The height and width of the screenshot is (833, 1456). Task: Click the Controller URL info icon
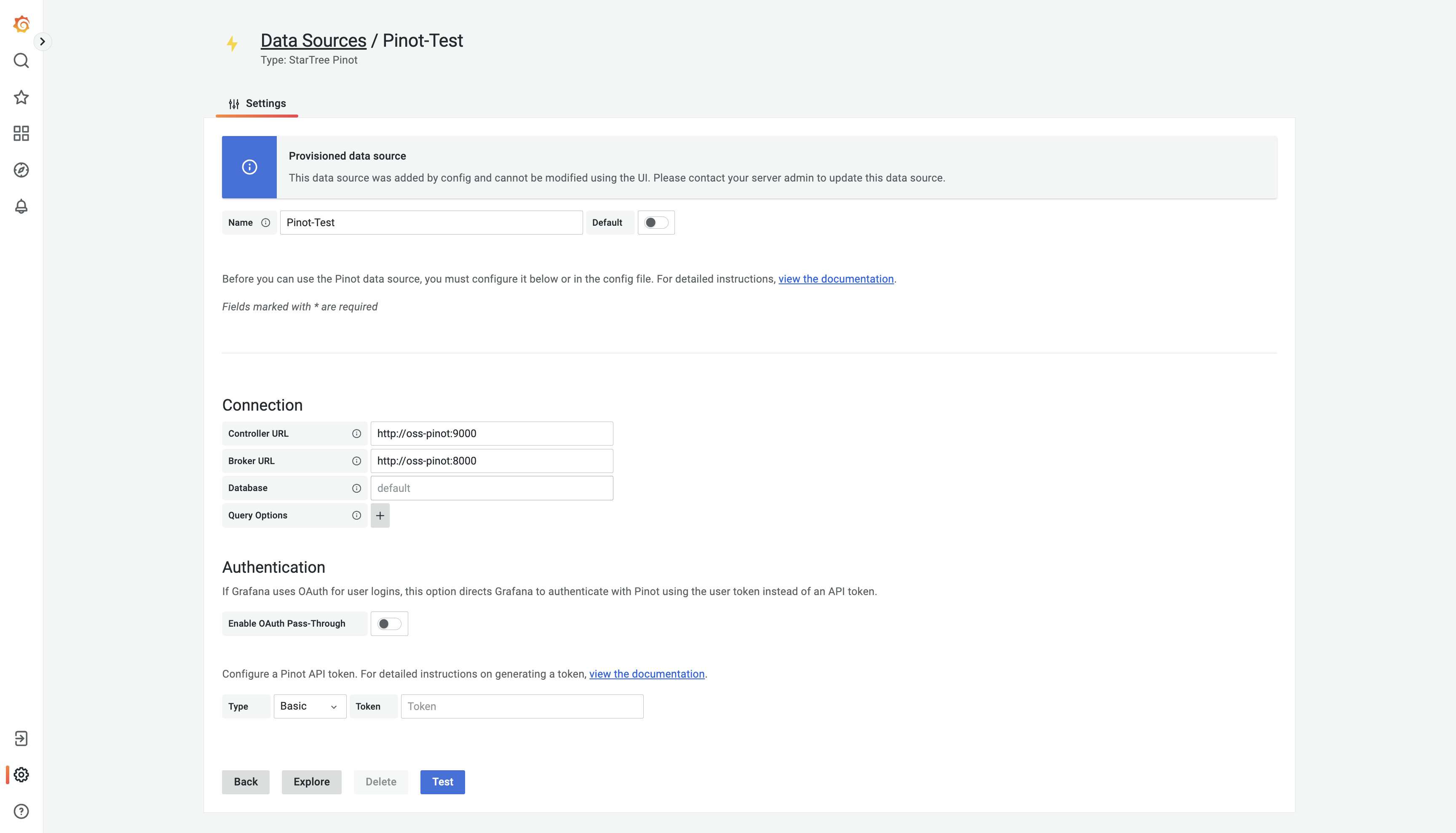pyautogui.click(x=356, y=434)
